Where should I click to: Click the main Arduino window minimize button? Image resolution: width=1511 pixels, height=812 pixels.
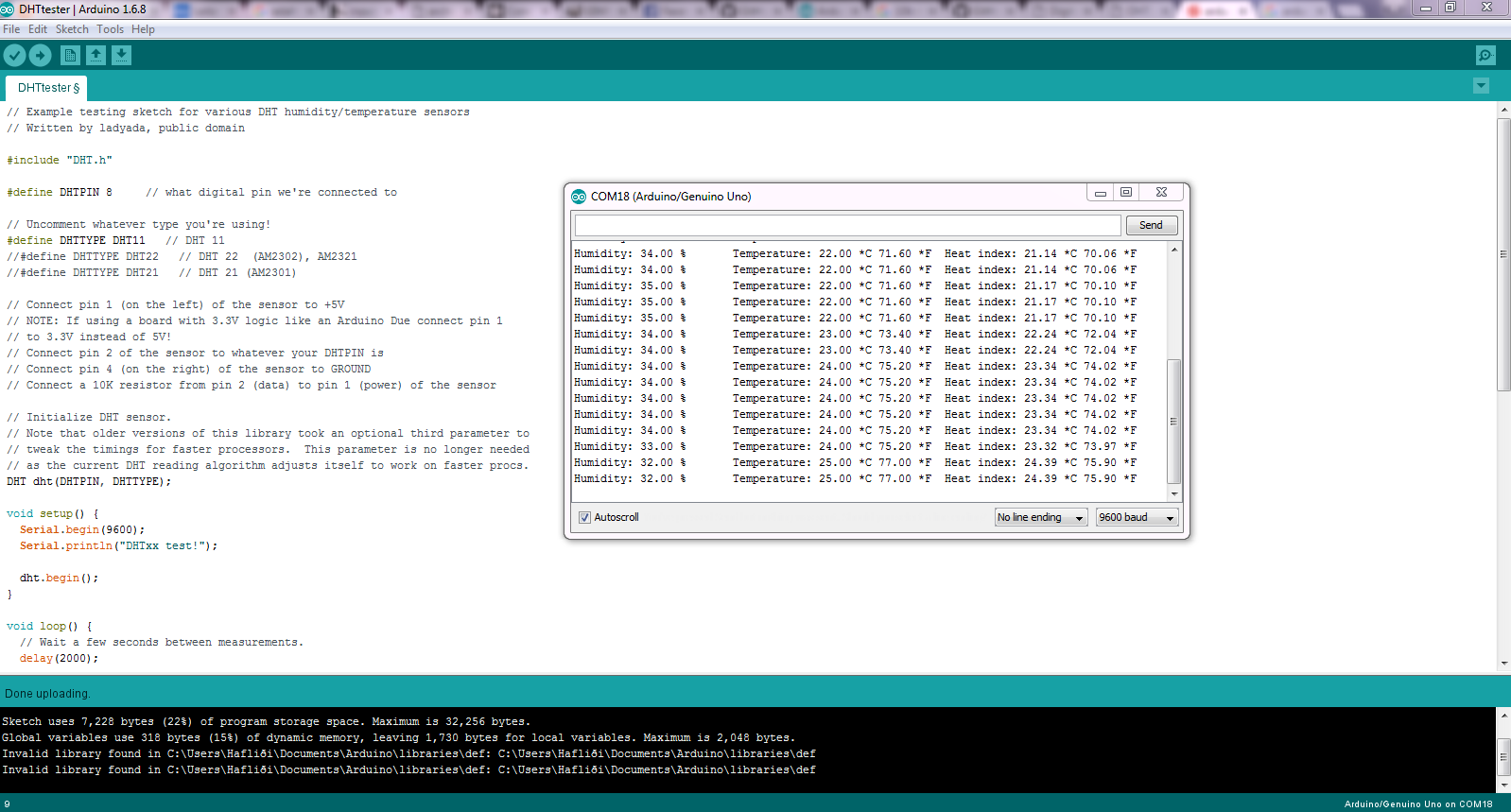pos(1426,8)
